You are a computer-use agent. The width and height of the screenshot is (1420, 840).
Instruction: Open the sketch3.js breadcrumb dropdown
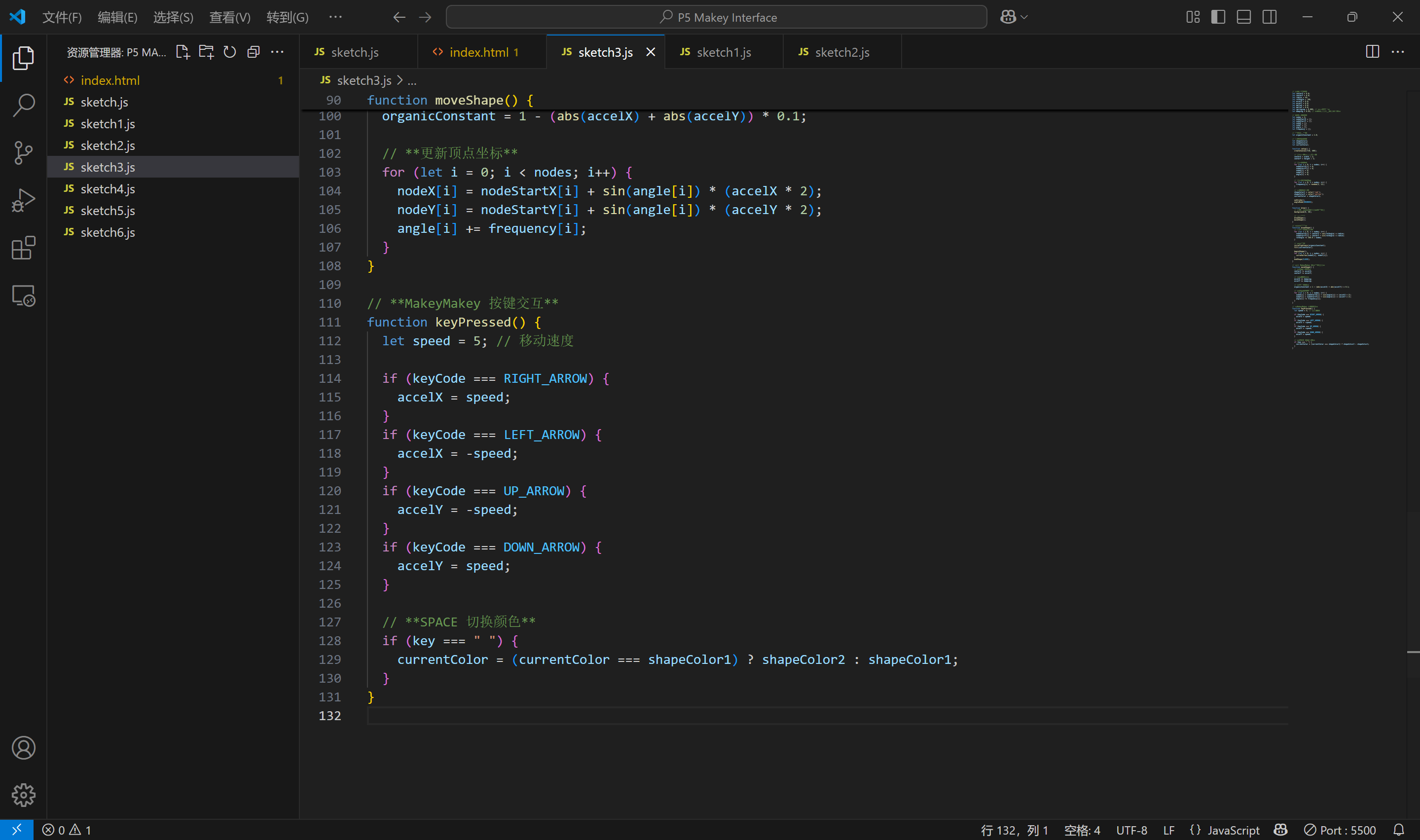tap(364, 80)
